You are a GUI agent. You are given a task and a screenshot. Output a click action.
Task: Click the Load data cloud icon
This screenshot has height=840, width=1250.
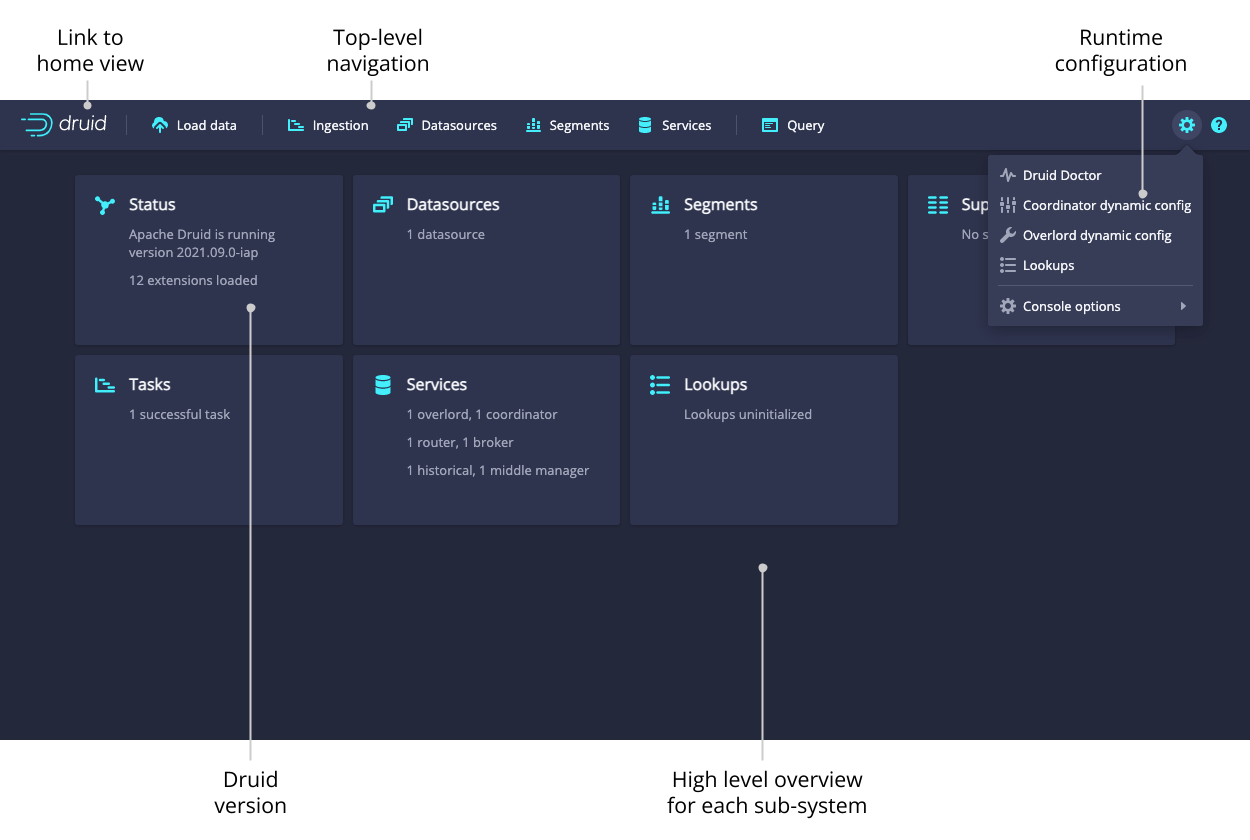tap(160, 125)
